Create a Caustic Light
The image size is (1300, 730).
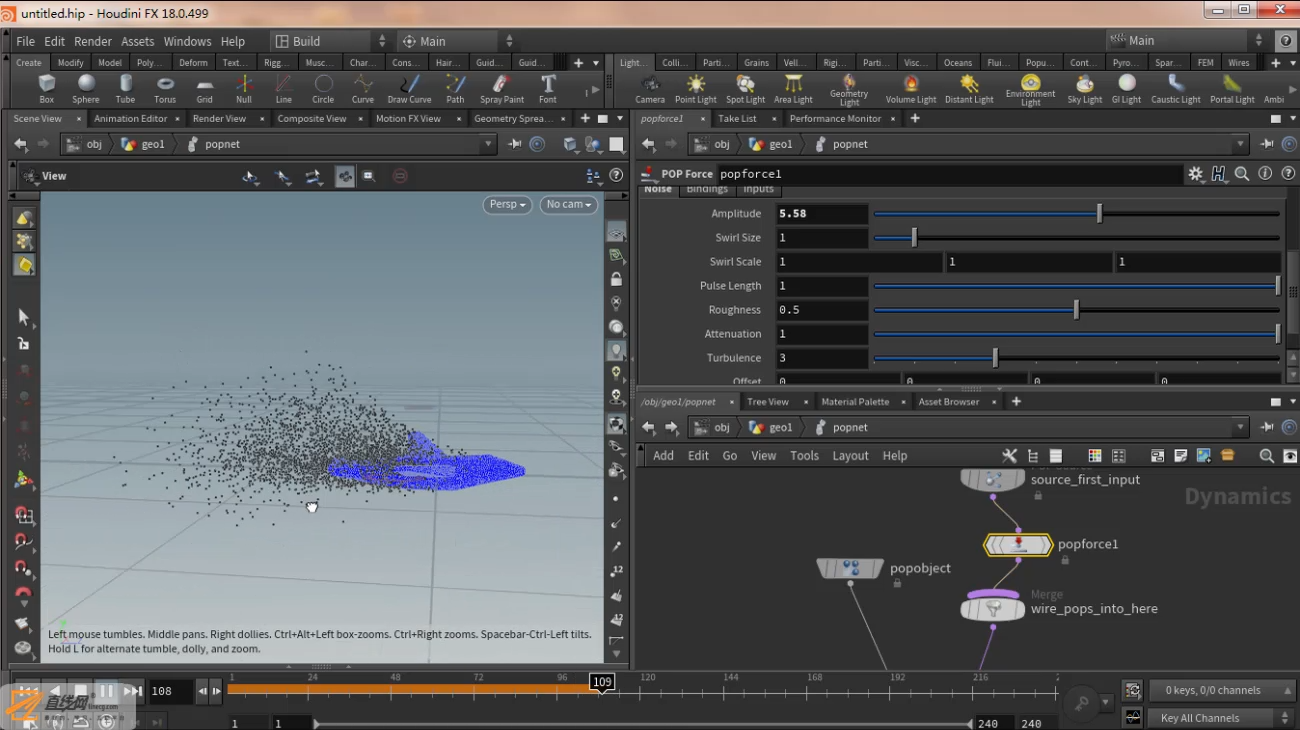tap(1176, 89)
